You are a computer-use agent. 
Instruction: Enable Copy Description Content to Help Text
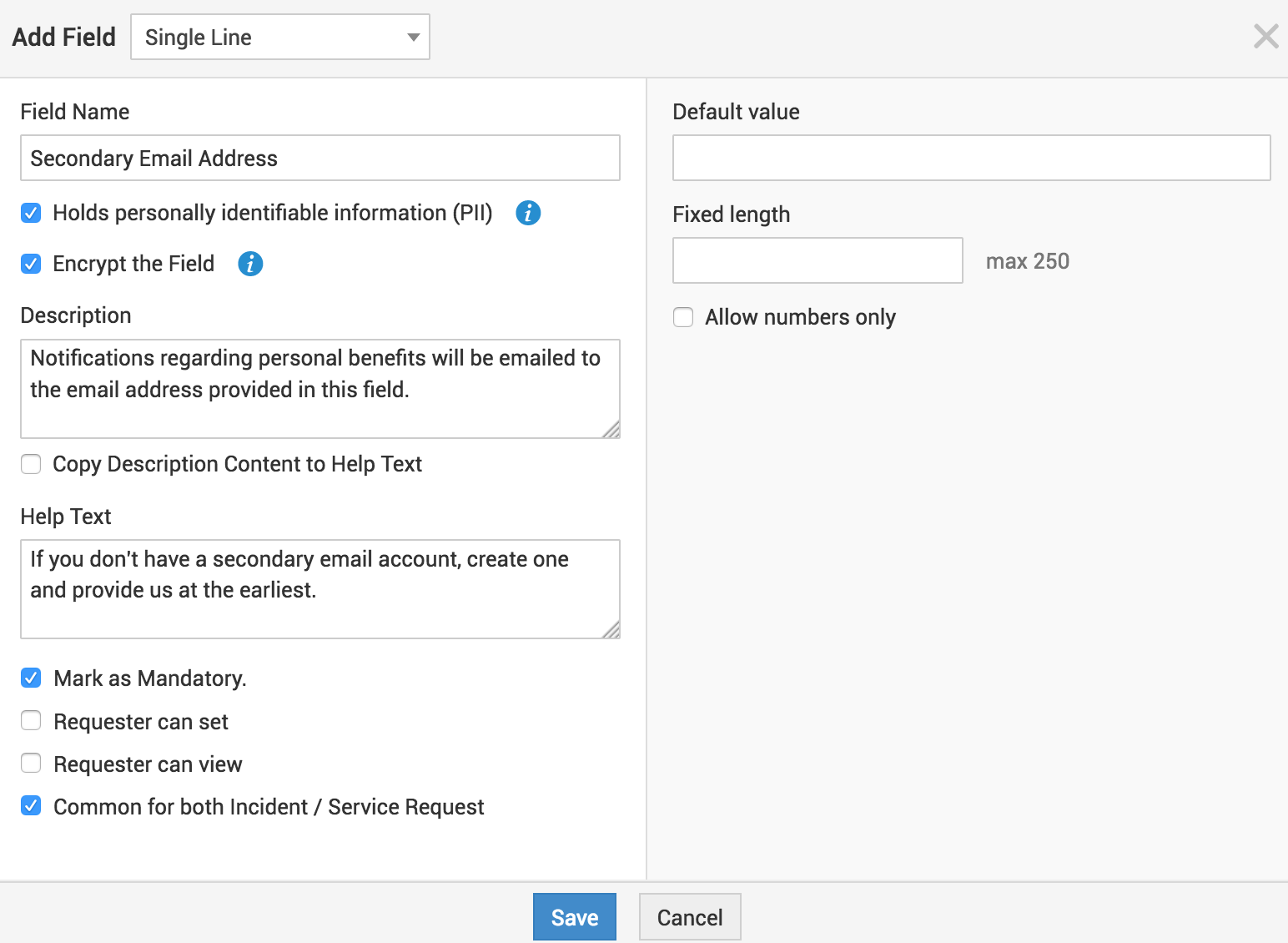click(x=31, y=464)
